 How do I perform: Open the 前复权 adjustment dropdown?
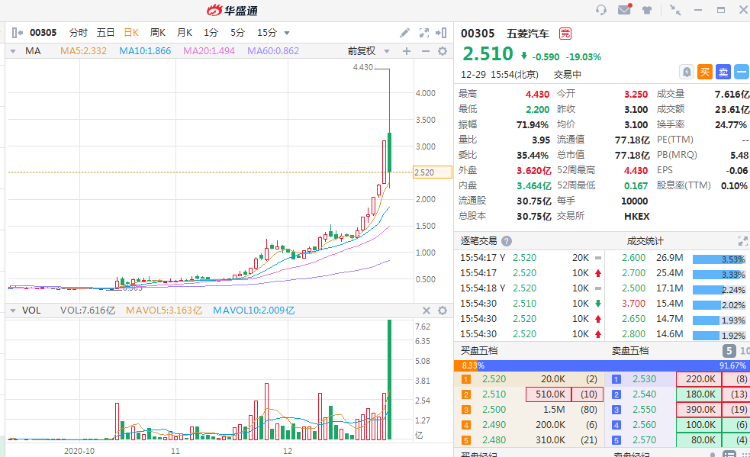pos(386,51)
